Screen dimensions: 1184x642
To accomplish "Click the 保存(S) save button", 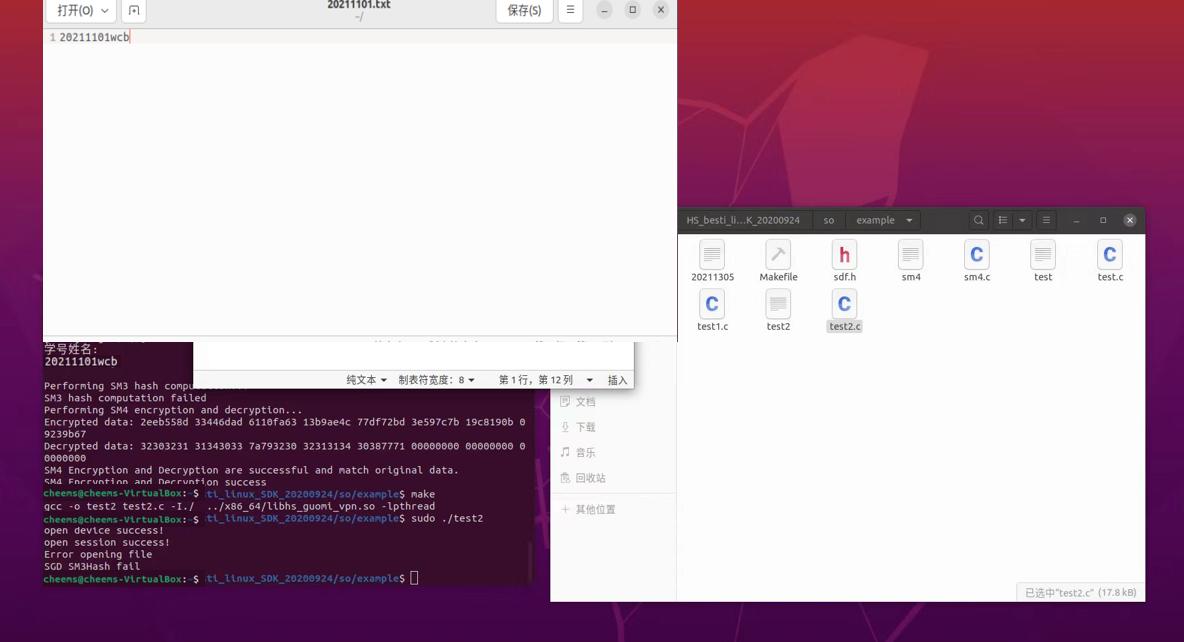I will (x=524, y=10).
